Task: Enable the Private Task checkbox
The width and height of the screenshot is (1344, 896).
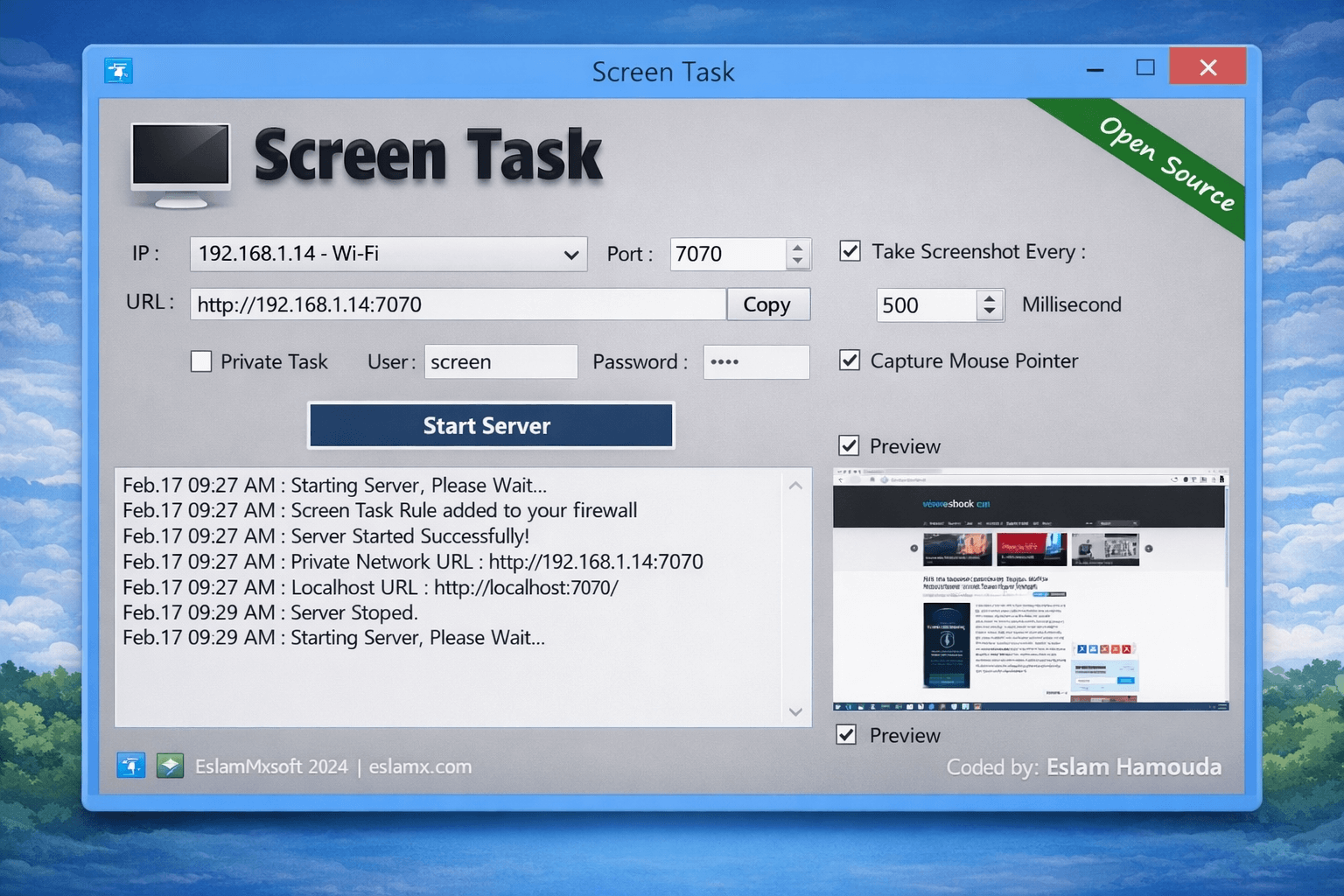Action: tap(201, 361)
